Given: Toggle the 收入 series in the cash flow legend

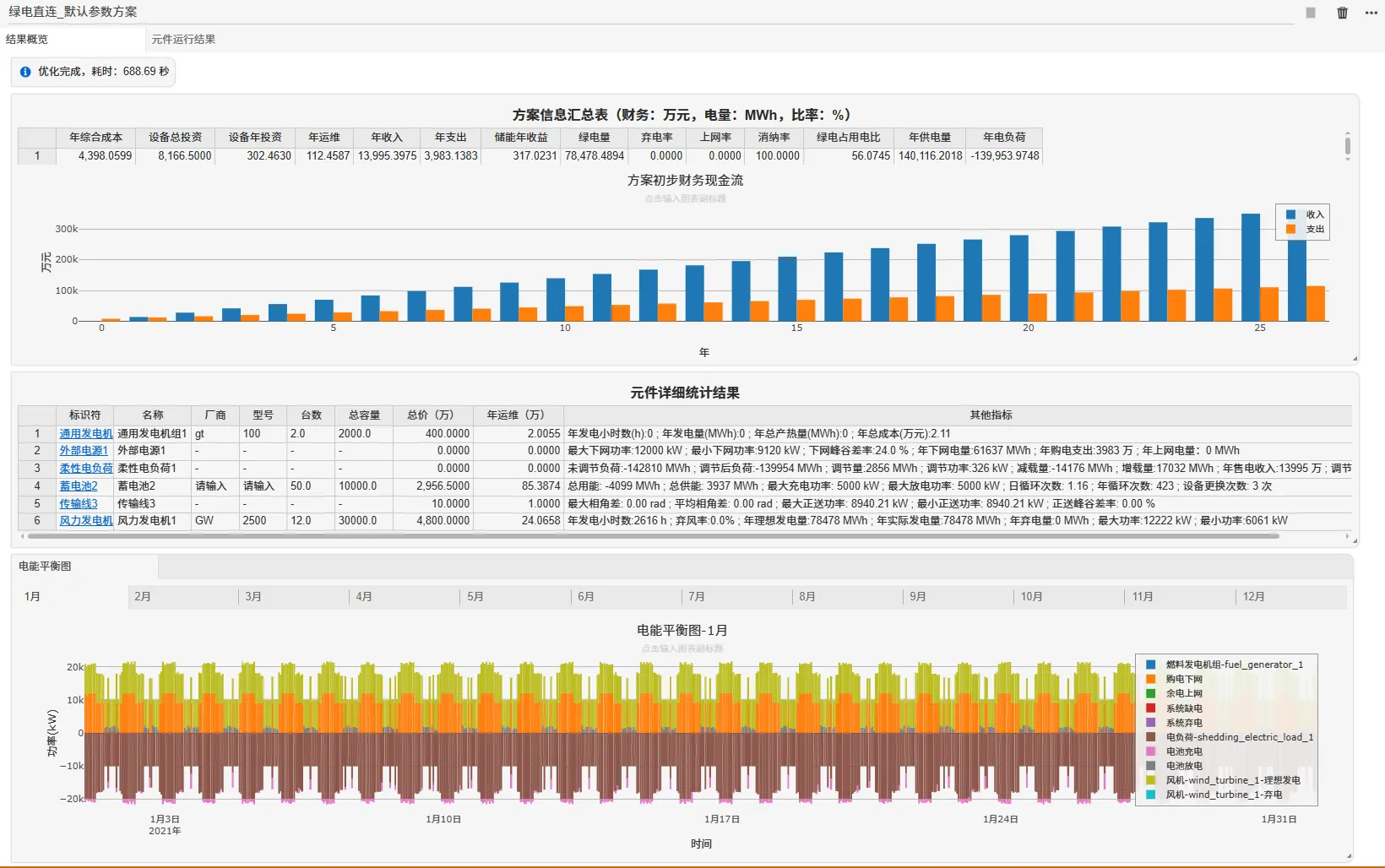Looking at the screenshot, I should click(x=1305, y=214).
